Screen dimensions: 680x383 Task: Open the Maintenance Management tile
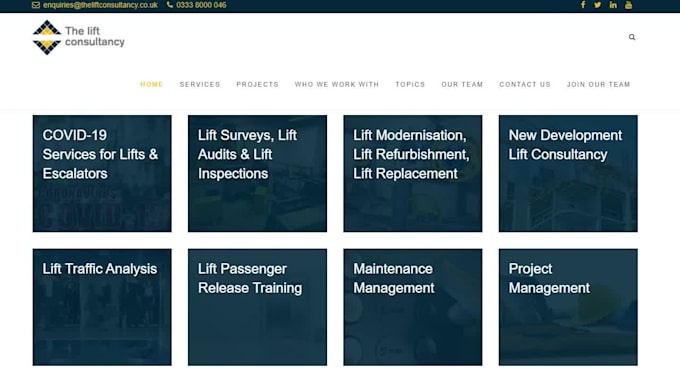[413, 307]
